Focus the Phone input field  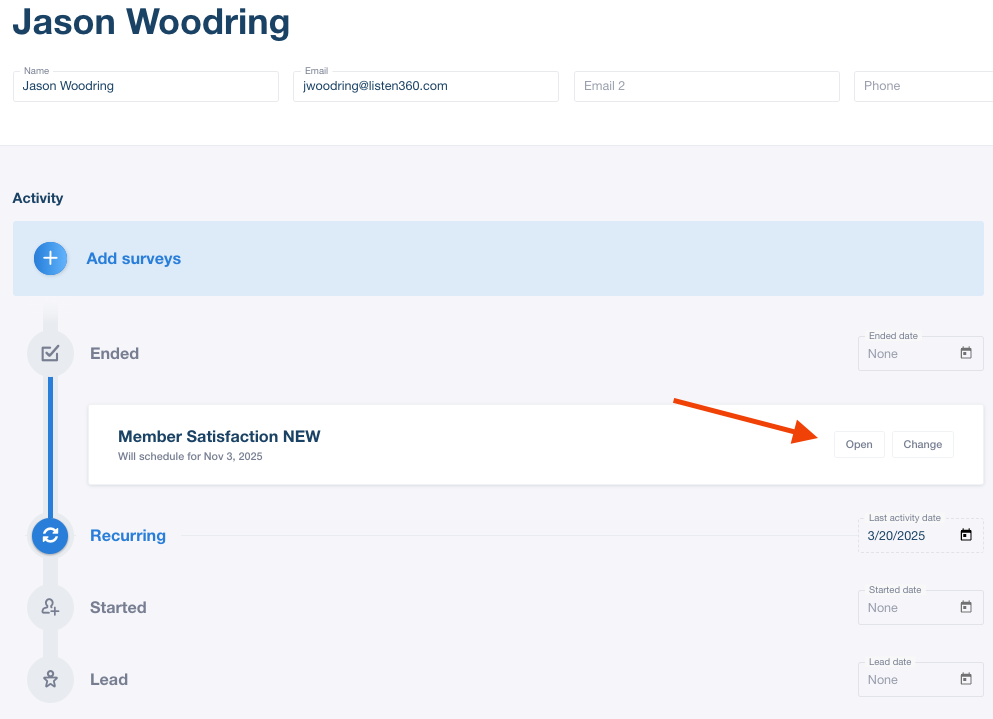point(922,86)
